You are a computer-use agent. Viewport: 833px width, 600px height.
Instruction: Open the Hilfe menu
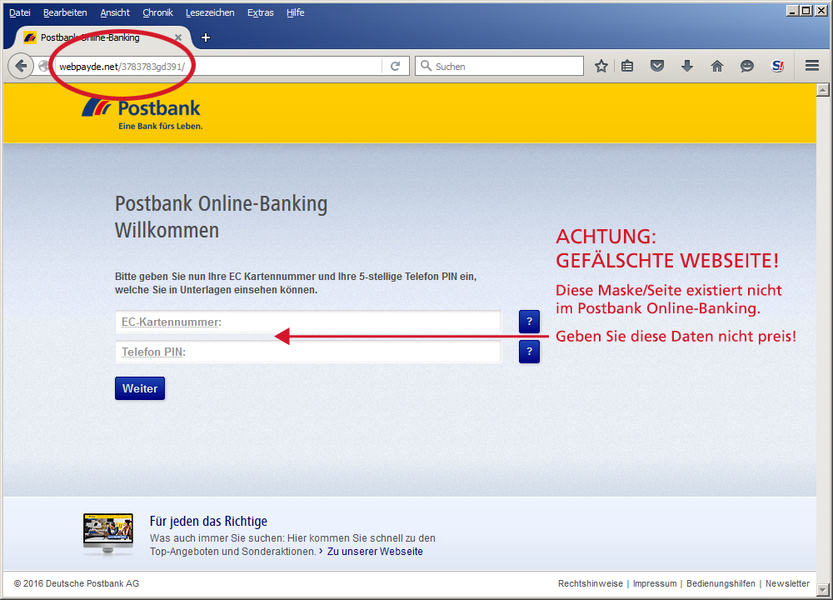[295, 12]
